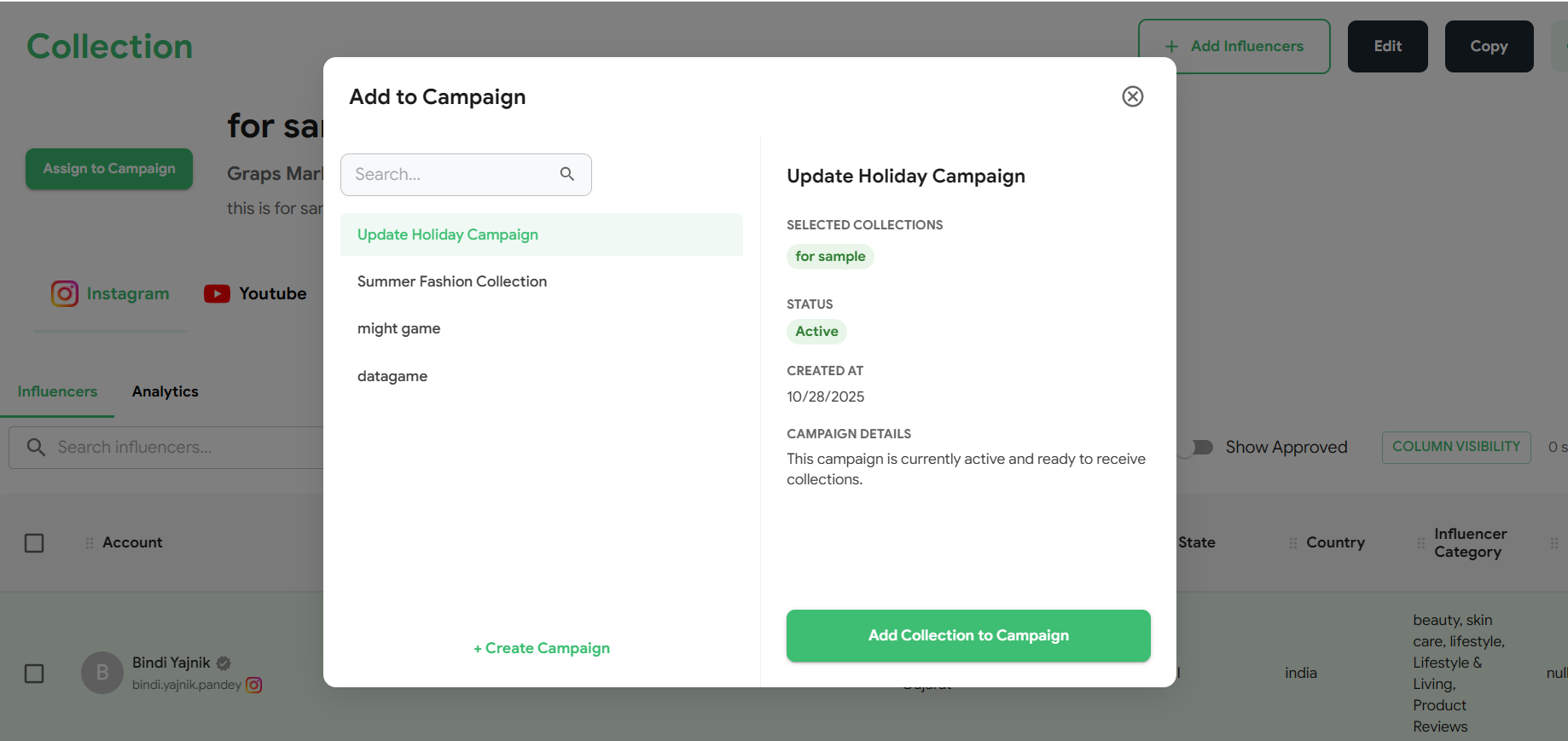The height and width of the screenshot is (741, 1568).
Task: Open the Column Visibility options
Action: [x=1455, y=447]
